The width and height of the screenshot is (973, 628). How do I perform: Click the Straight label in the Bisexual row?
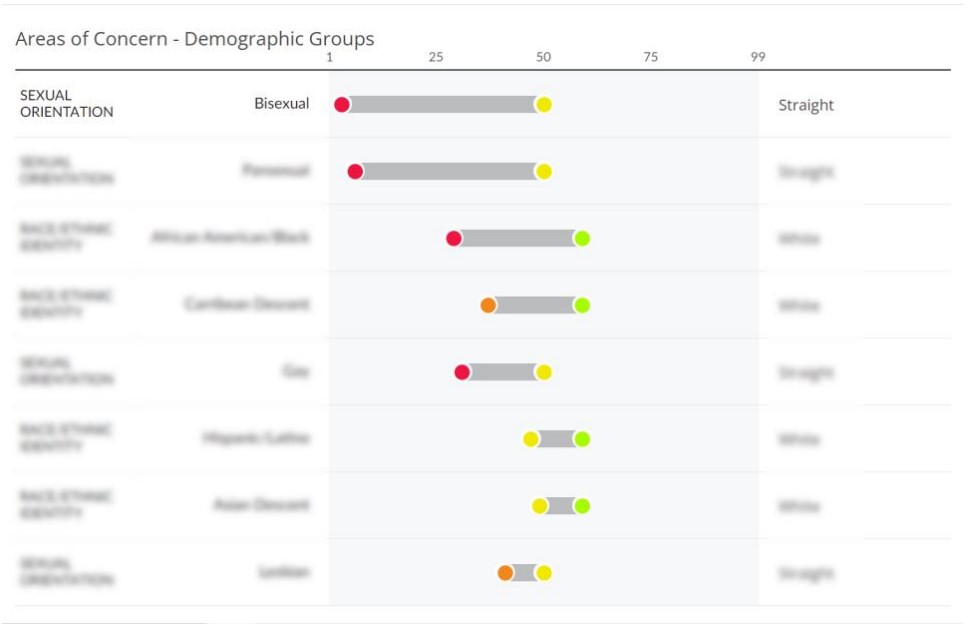[806, 105]
